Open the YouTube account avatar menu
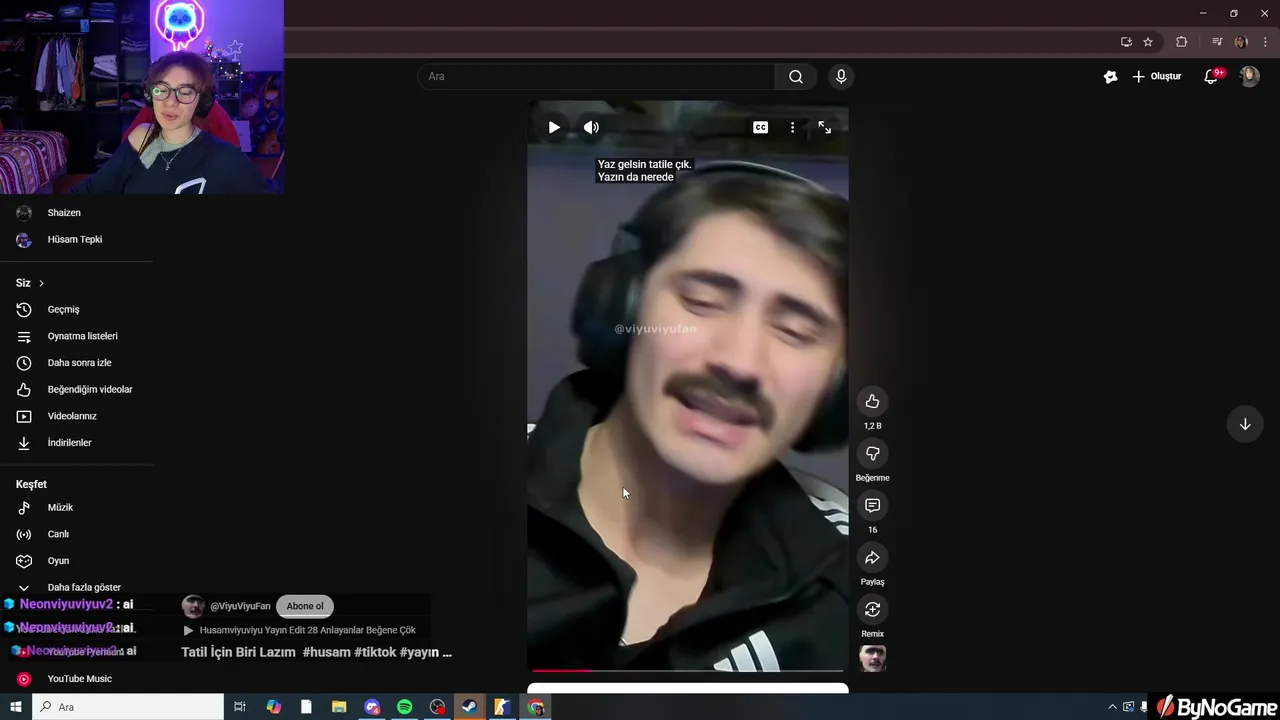The width and height of the screenshot is (1280, 720). (1249, 76)
